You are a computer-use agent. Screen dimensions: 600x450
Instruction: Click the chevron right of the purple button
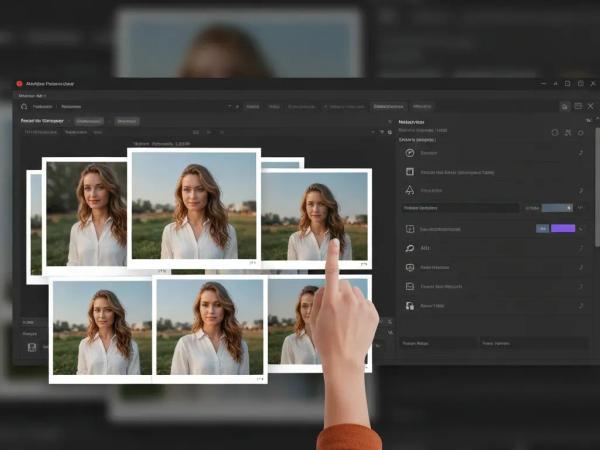click(x=581, y=228)
